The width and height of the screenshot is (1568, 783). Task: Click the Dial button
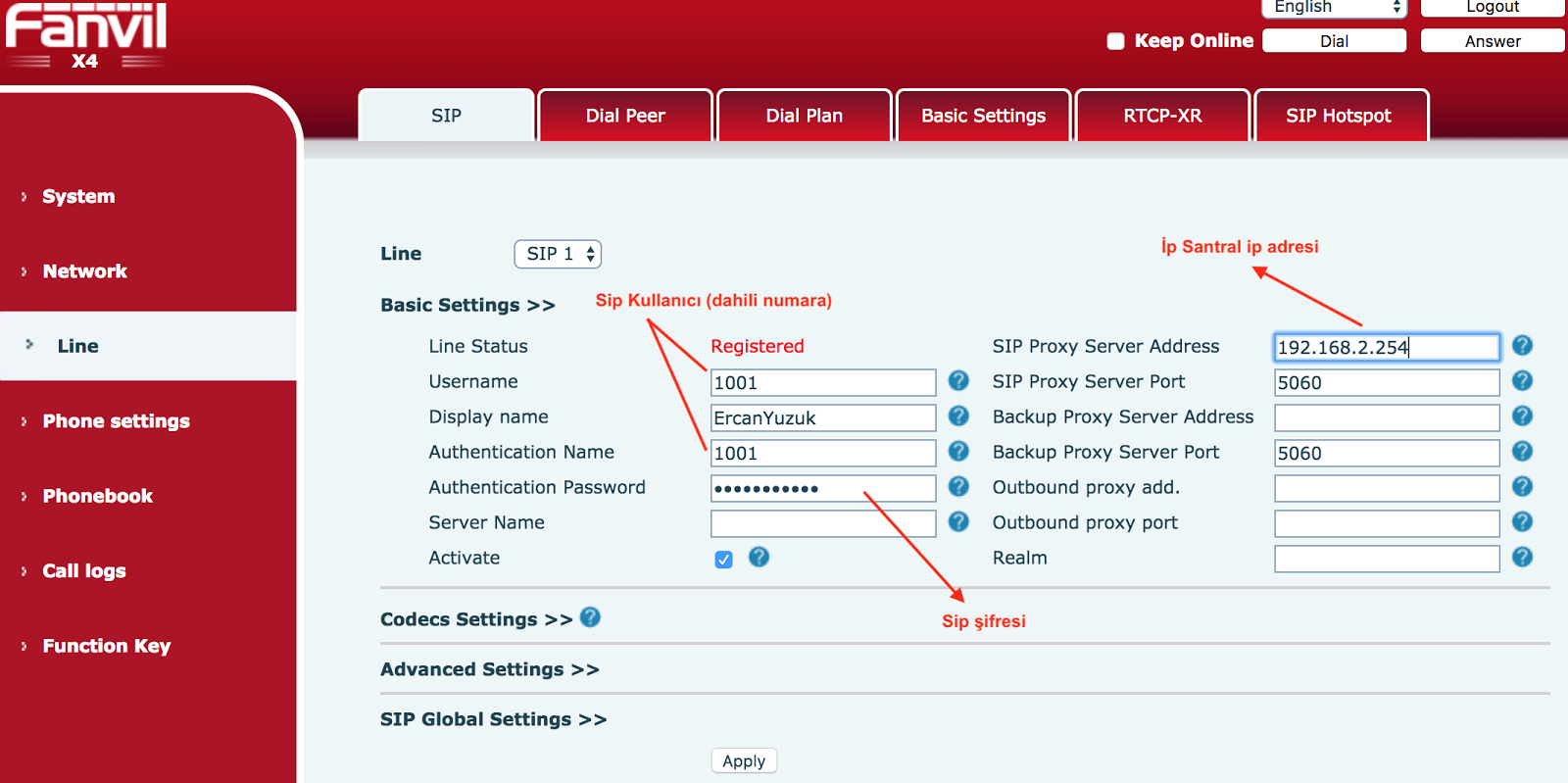coord(1334,41)
